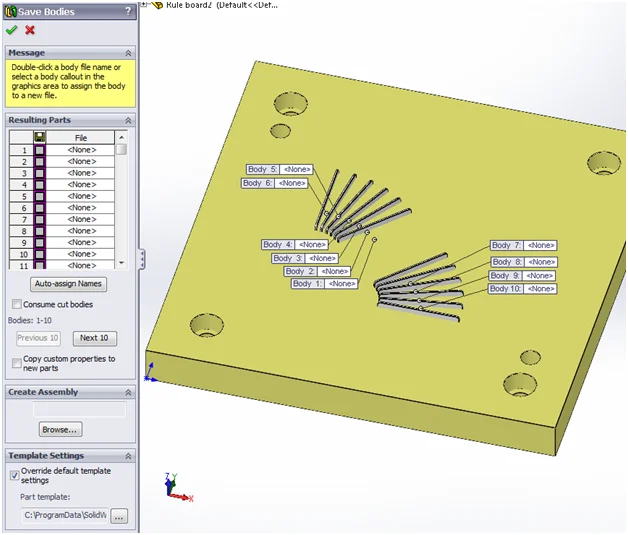Toggle the splitter handle beside property panel
Viewport: 628px width, 535px height.
[x=142, y=258]
